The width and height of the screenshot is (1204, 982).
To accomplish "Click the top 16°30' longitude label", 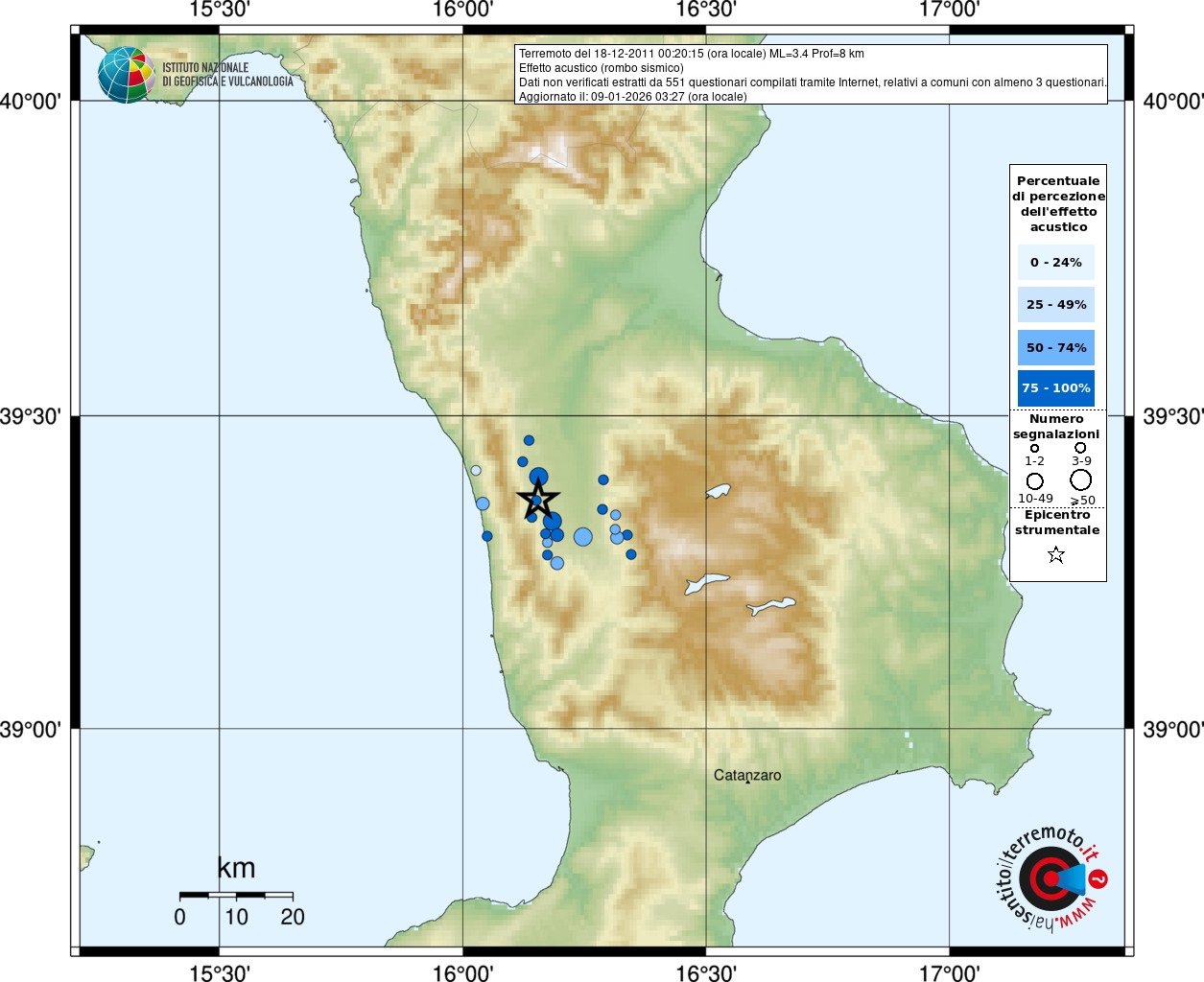I will tap(706, 10).
